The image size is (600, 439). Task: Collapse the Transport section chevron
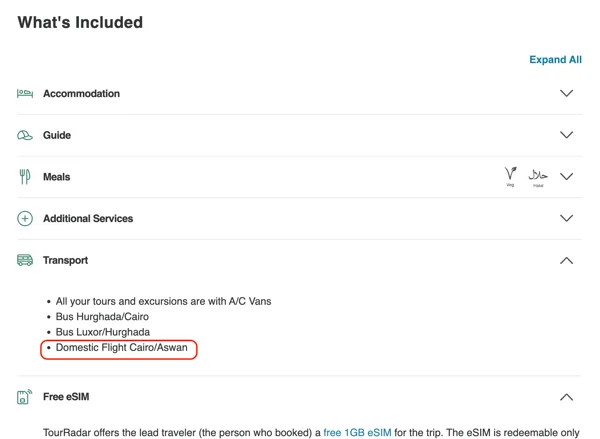pyautogui.click(x=566, y=261)
